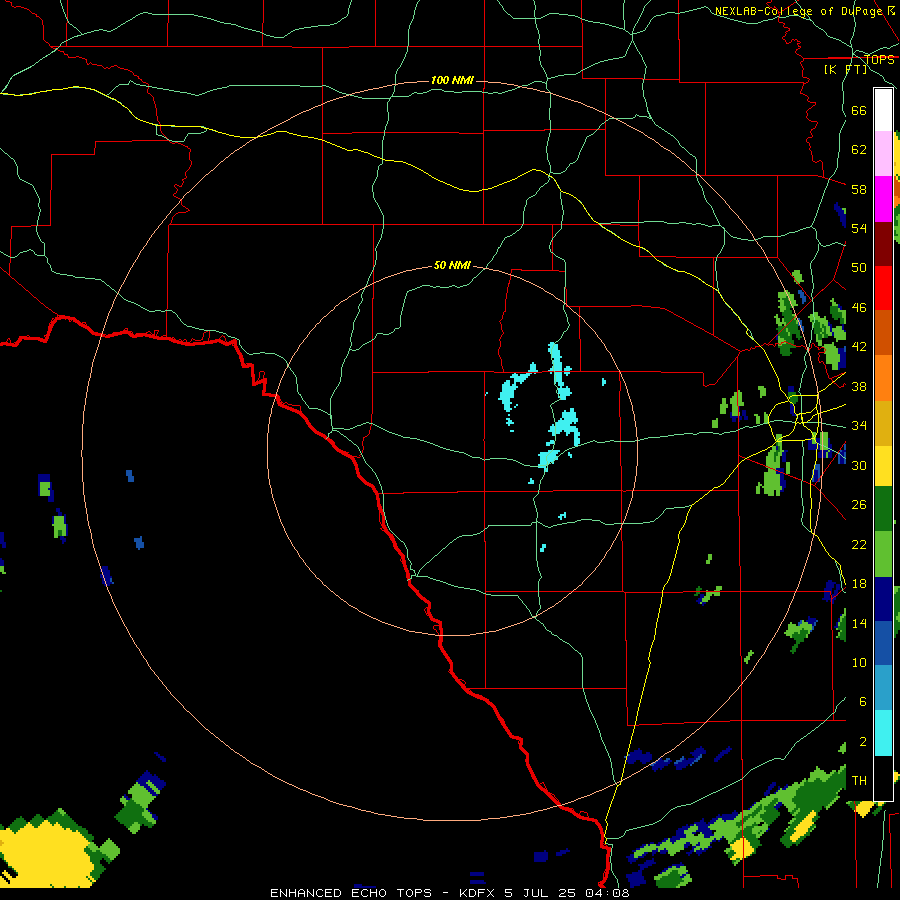The image size is (900, 900).
Task: Click the "22" legend value
Action: click(x=859, y=545)
